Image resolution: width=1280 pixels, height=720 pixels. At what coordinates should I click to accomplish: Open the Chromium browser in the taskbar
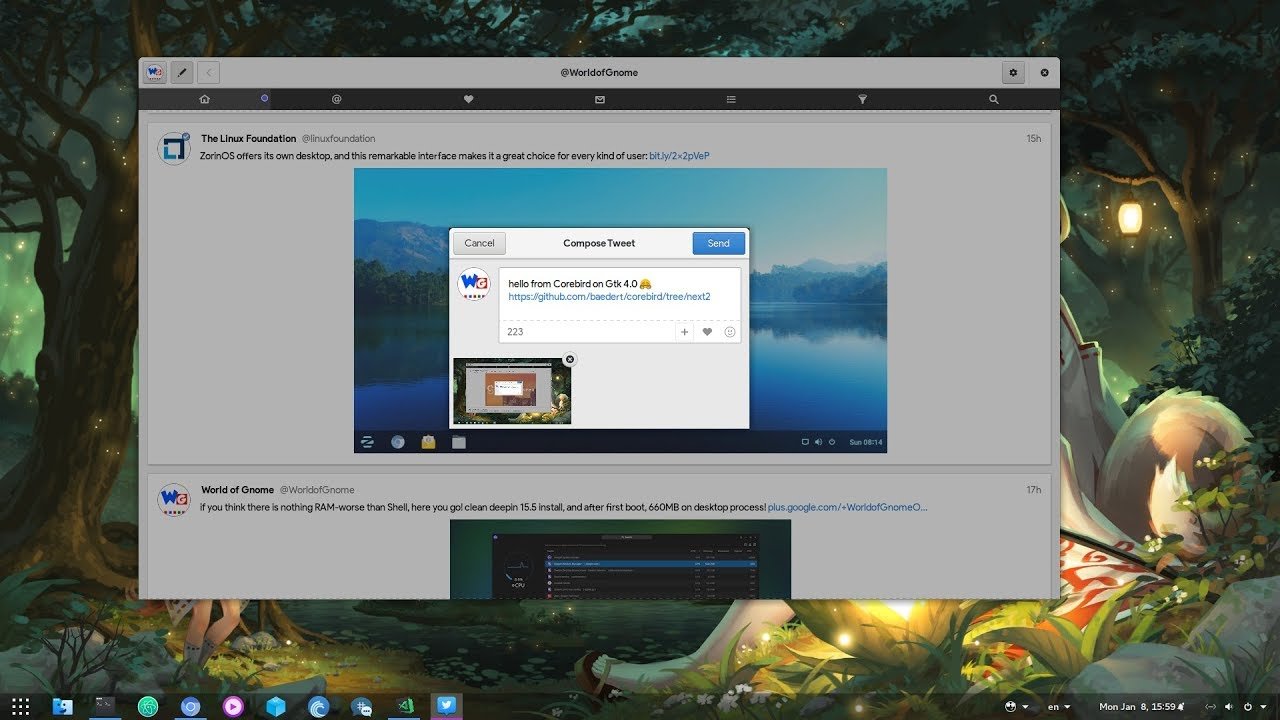190,706
